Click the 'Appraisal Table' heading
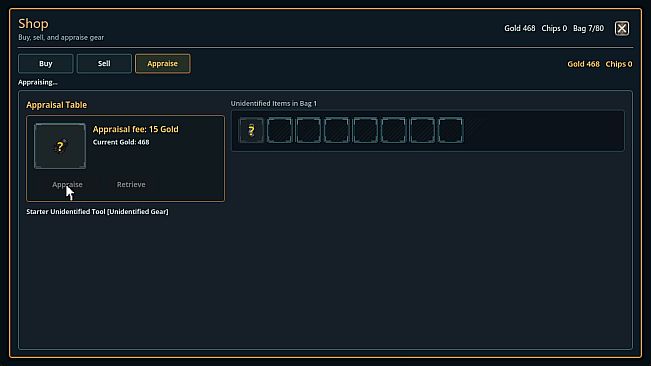This screenshot has height=366, width=651. tap(56, 105)
